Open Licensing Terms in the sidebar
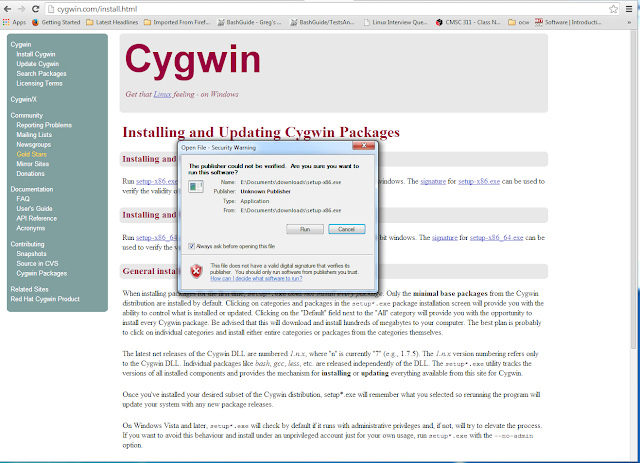This screenshot has width=640, height=463. (40, 83)
